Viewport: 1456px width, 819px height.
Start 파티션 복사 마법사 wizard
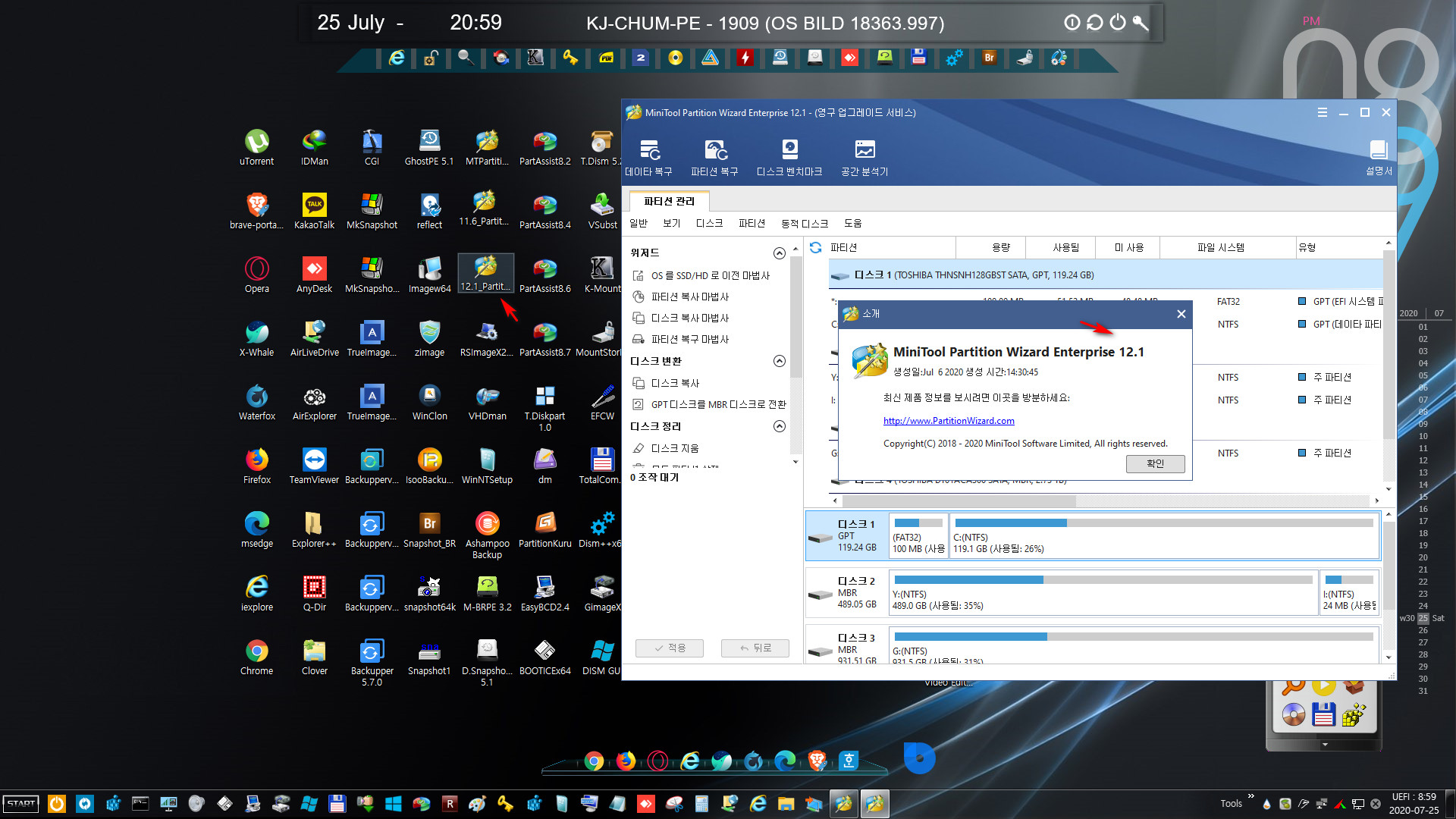click(681, 297)
